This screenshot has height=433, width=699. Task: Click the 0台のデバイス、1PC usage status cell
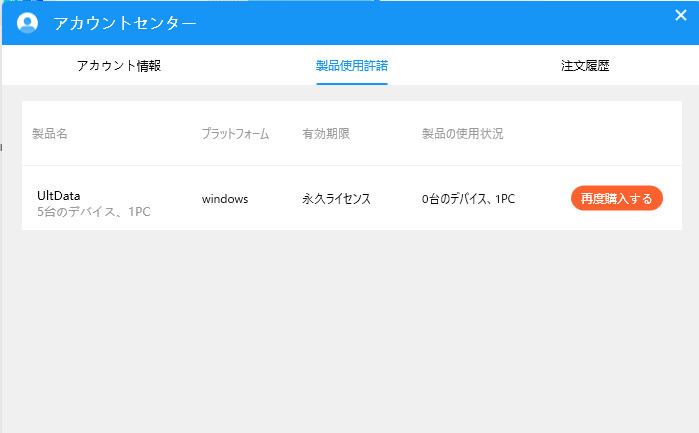coord(468,199)
